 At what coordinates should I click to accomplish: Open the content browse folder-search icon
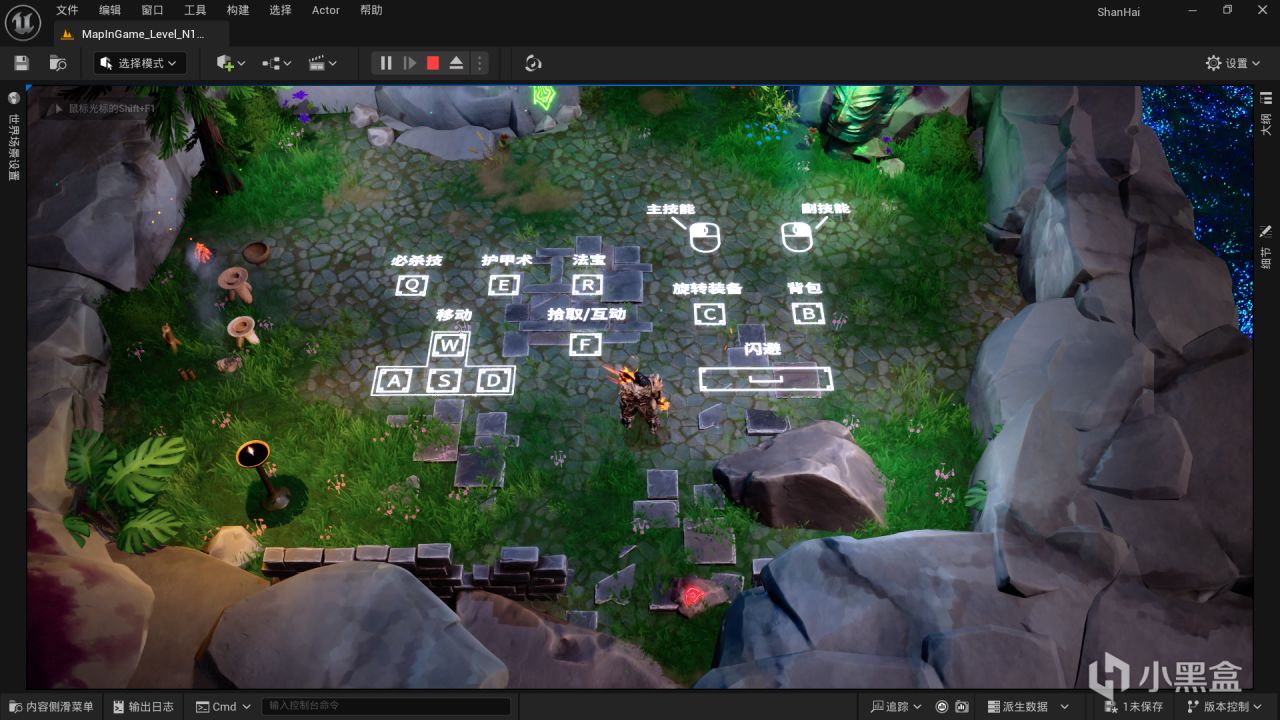pos(58,63)
